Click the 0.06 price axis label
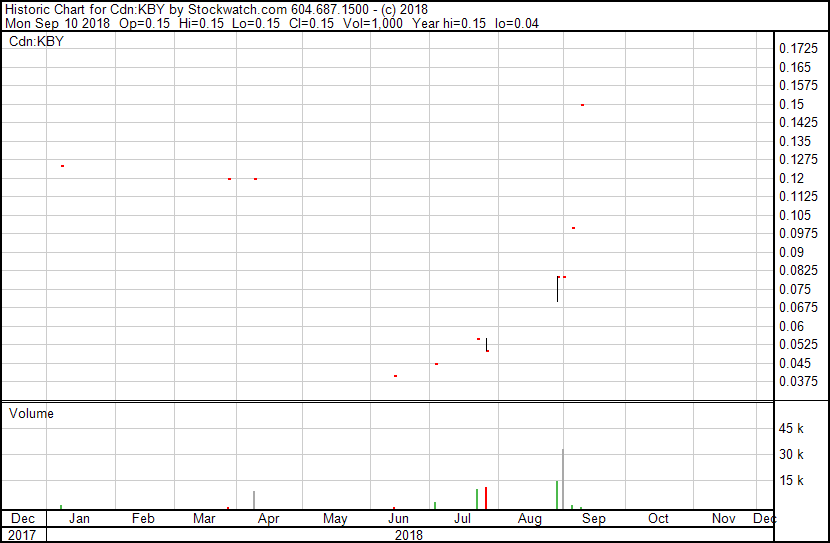 (791, 327)
